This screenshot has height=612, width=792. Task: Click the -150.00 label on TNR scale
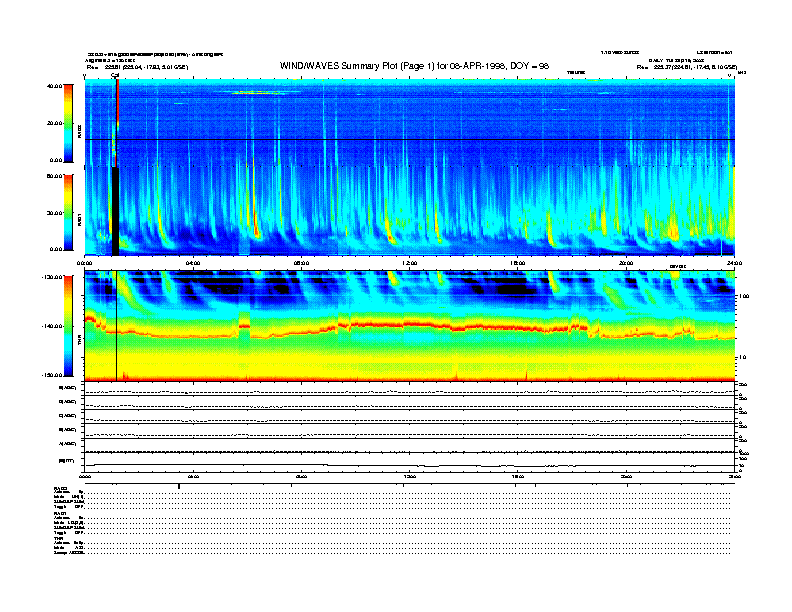click(x=52, y=375)
